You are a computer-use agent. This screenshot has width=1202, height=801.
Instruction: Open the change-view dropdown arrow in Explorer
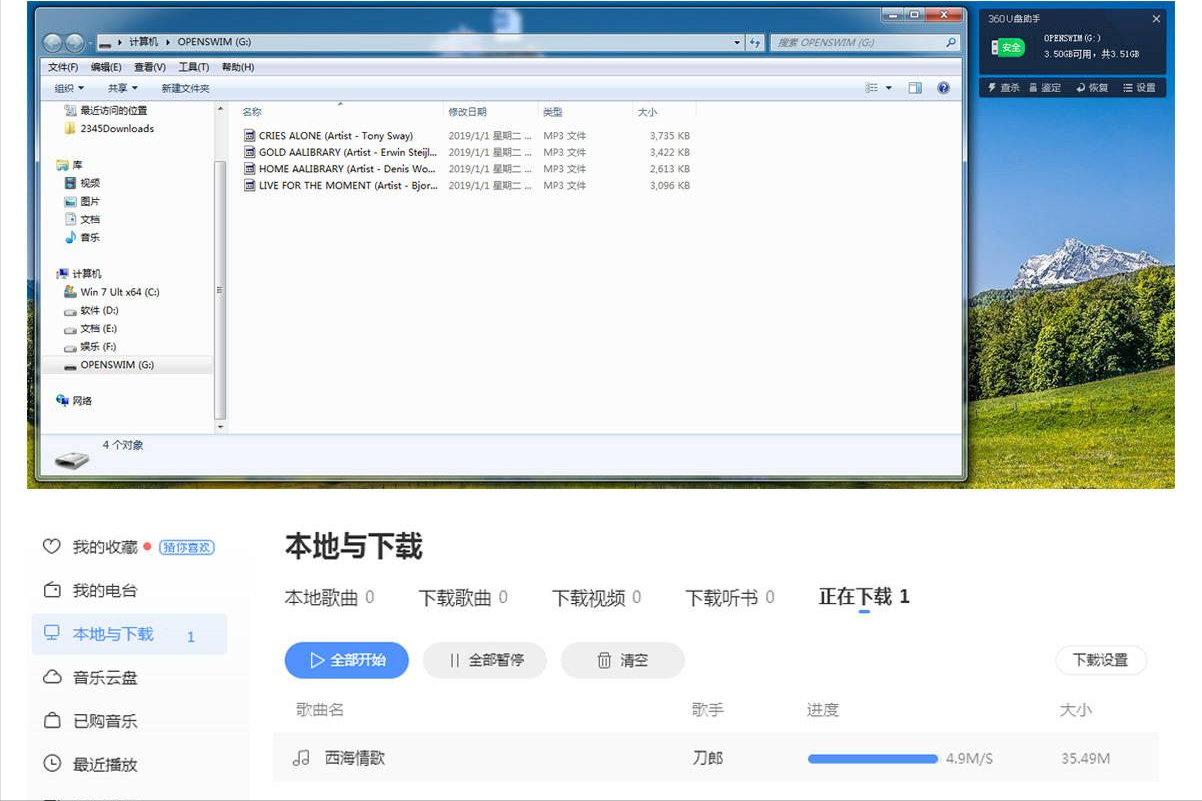pos(889,88)
